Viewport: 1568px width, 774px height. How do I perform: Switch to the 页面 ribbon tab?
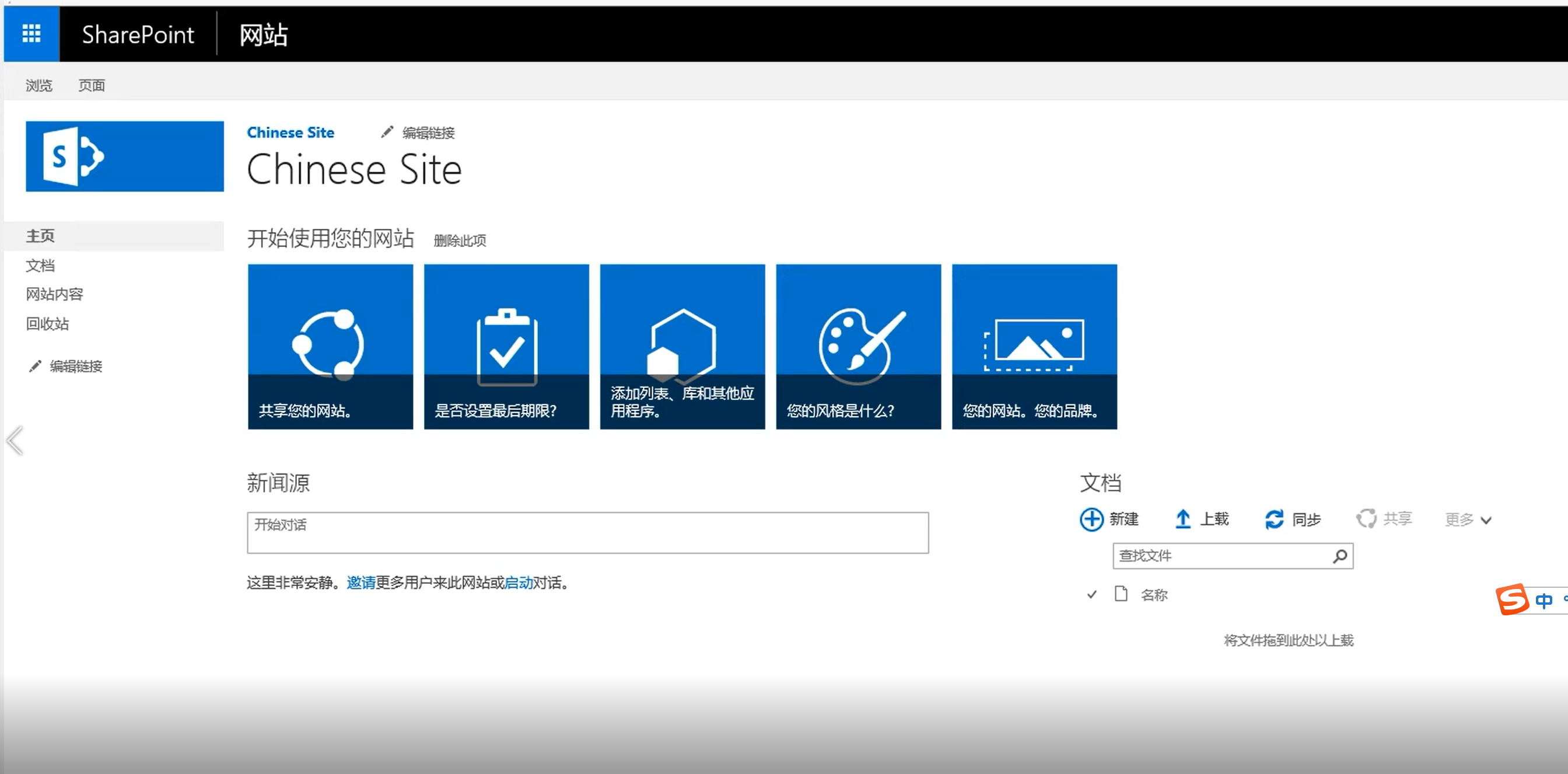pyautogui.click(x=92, y=85)
